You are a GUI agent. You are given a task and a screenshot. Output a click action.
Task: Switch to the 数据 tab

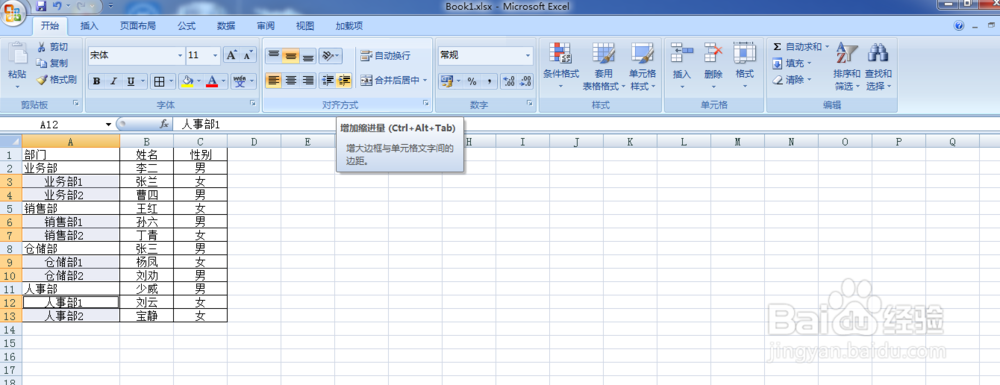click(x=226, y=26)
